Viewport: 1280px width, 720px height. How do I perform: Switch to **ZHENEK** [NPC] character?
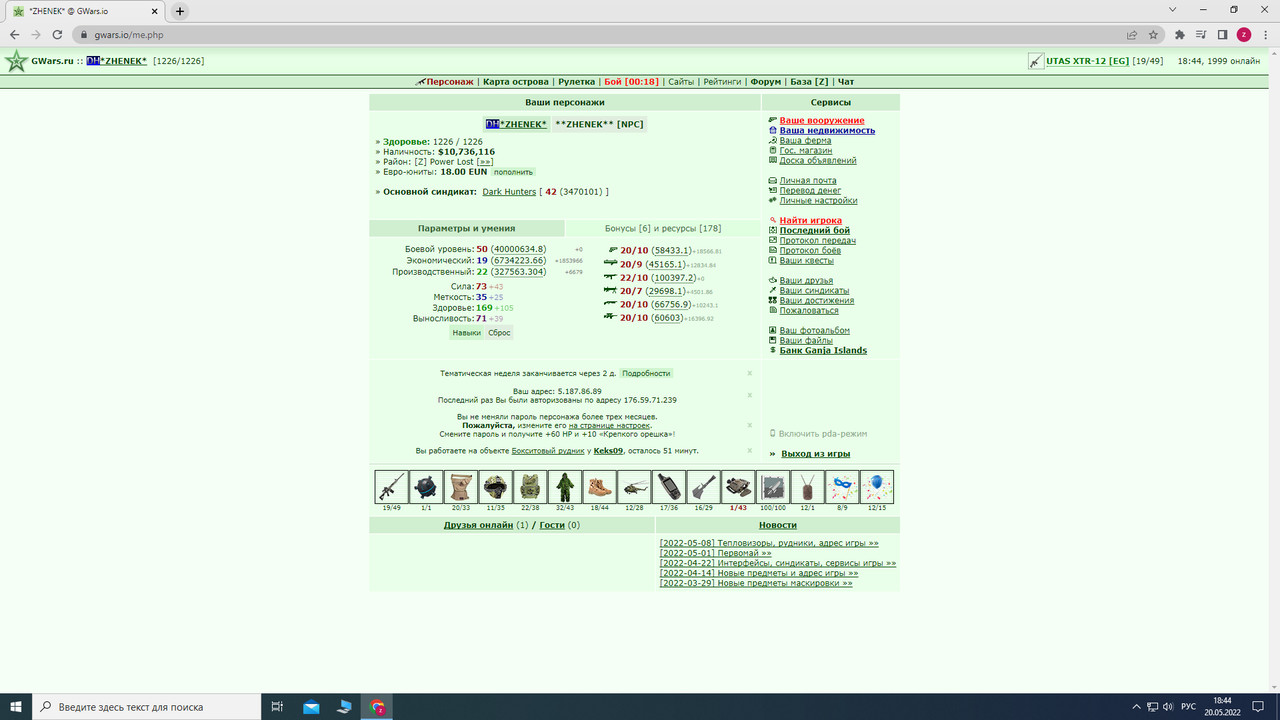click(600, 124)
